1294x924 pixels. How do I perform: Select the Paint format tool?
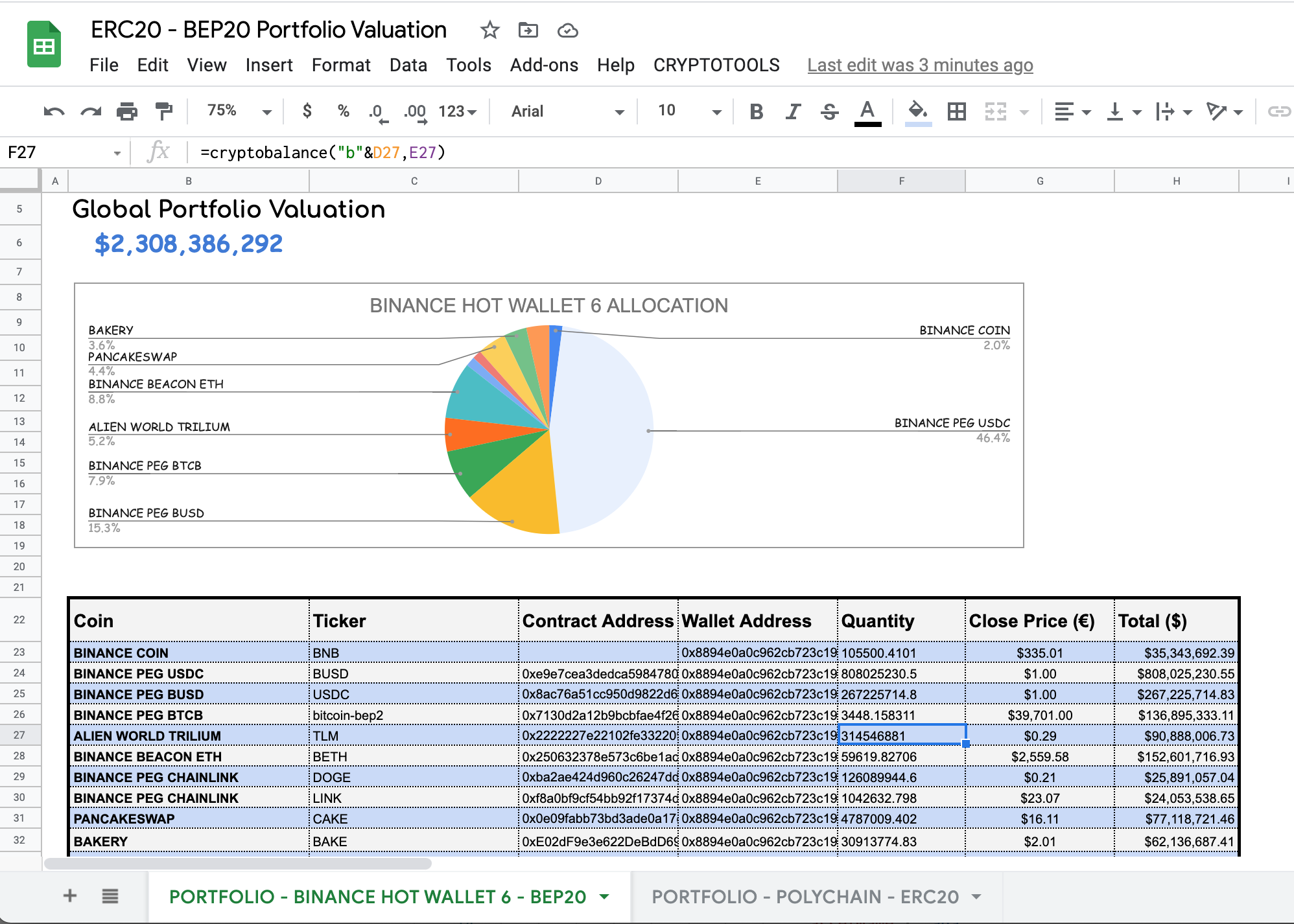click(x=163, y=111)
